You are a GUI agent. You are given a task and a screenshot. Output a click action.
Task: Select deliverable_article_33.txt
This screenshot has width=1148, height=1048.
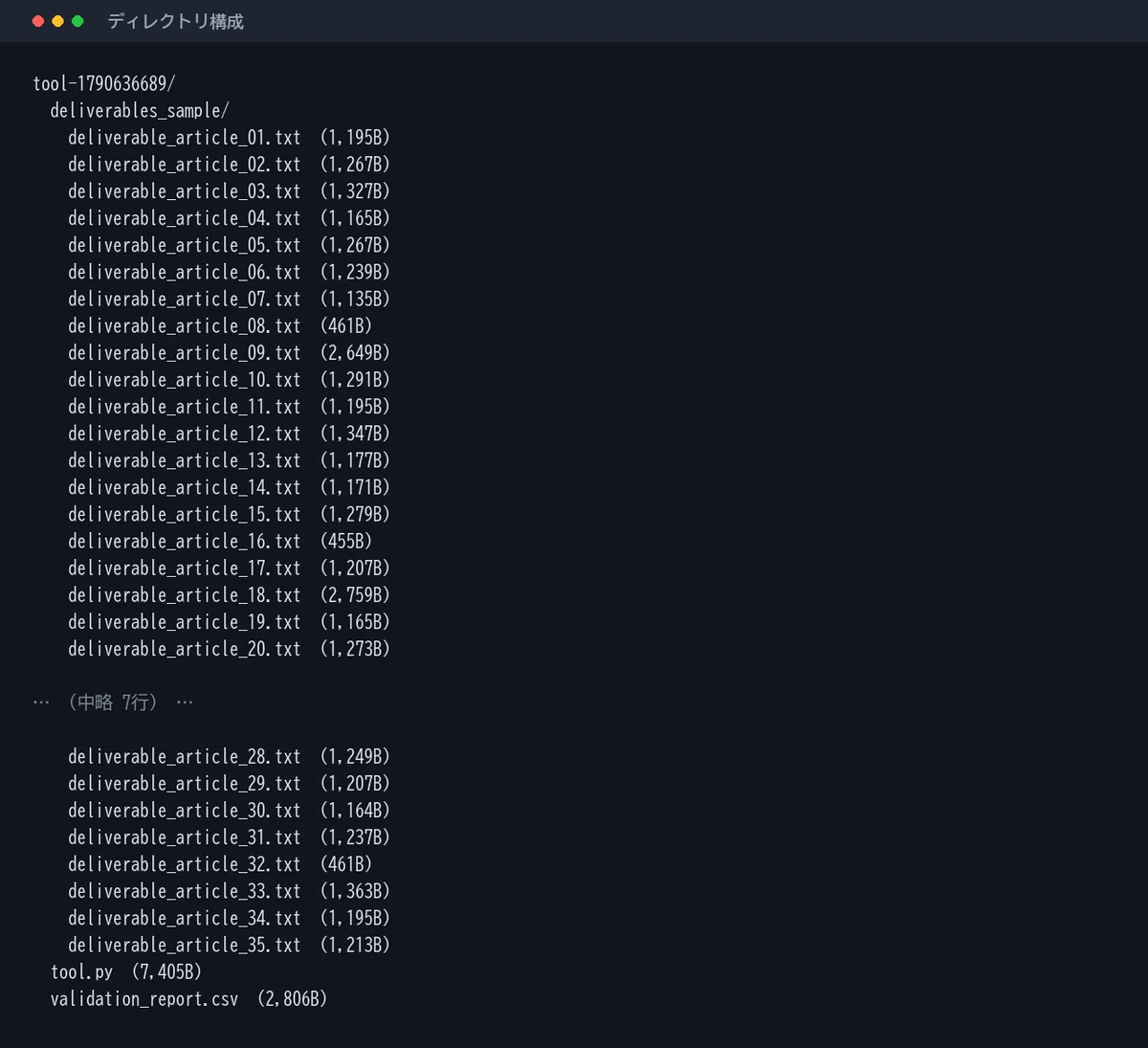[185, 890]
